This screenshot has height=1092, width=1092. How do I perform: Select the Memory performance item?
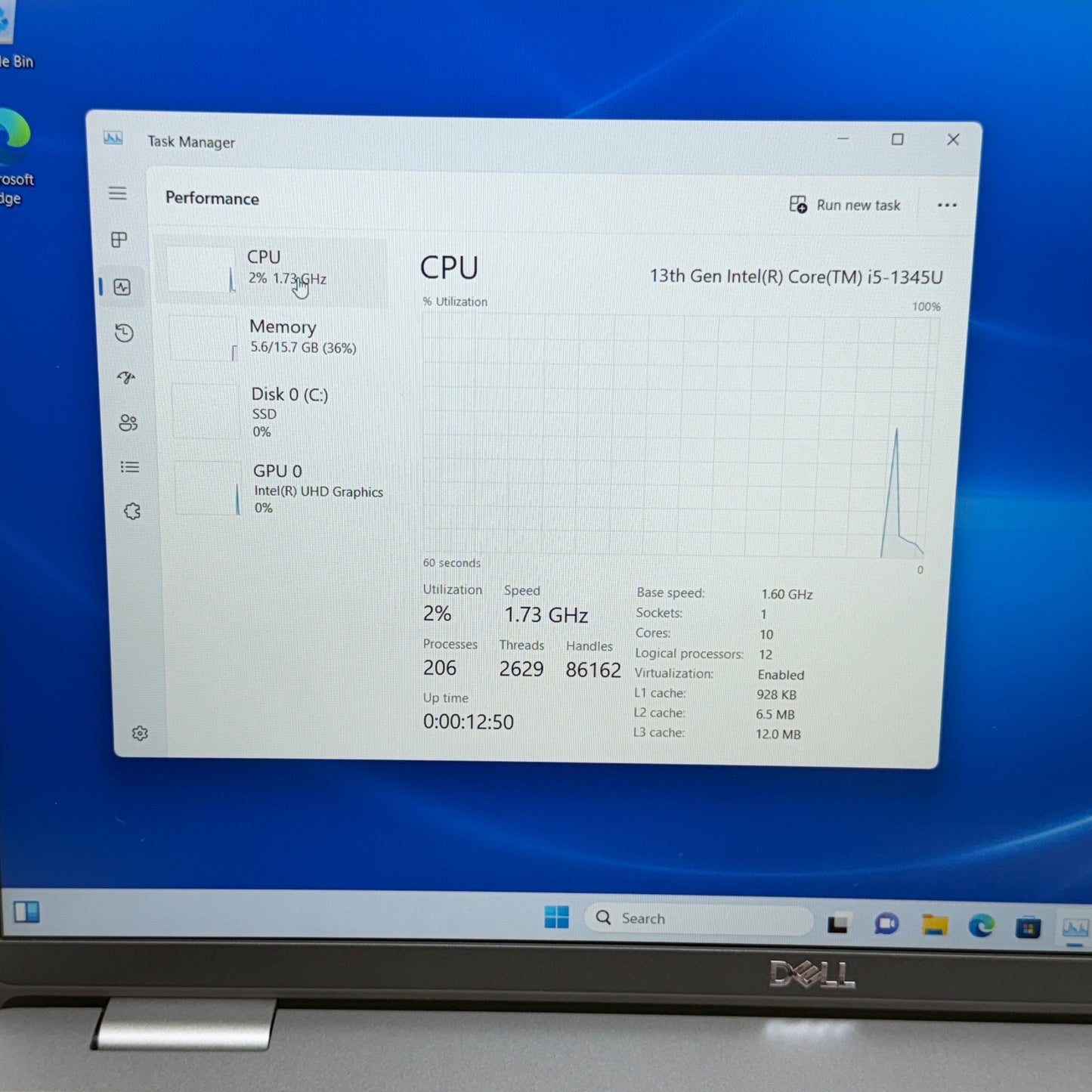tap(275, 338)
